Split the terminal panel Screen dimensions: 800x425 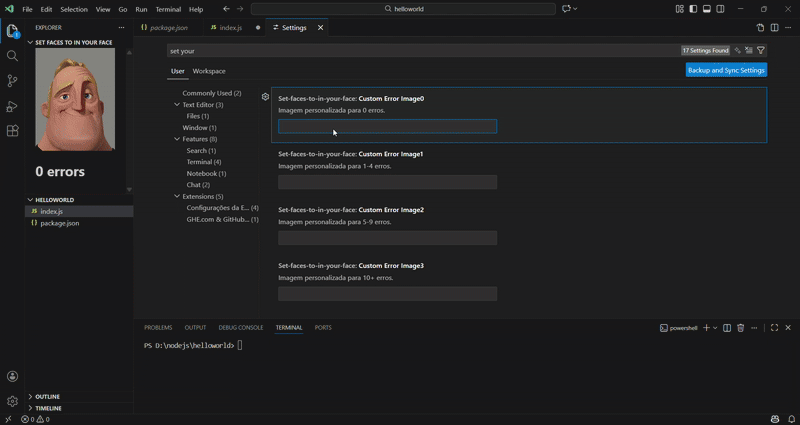click(727, 328)
